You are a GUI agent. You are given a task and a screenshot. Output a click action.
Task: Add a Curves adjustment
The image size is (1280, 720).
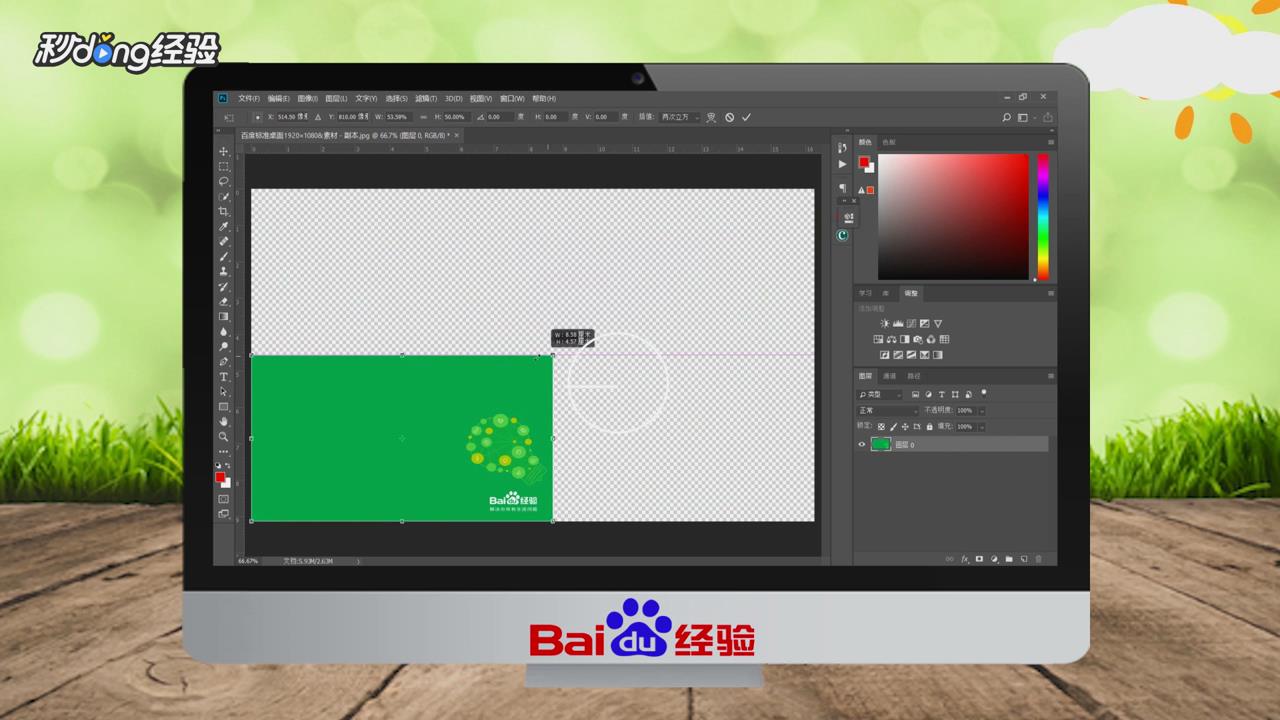point(911,324)
